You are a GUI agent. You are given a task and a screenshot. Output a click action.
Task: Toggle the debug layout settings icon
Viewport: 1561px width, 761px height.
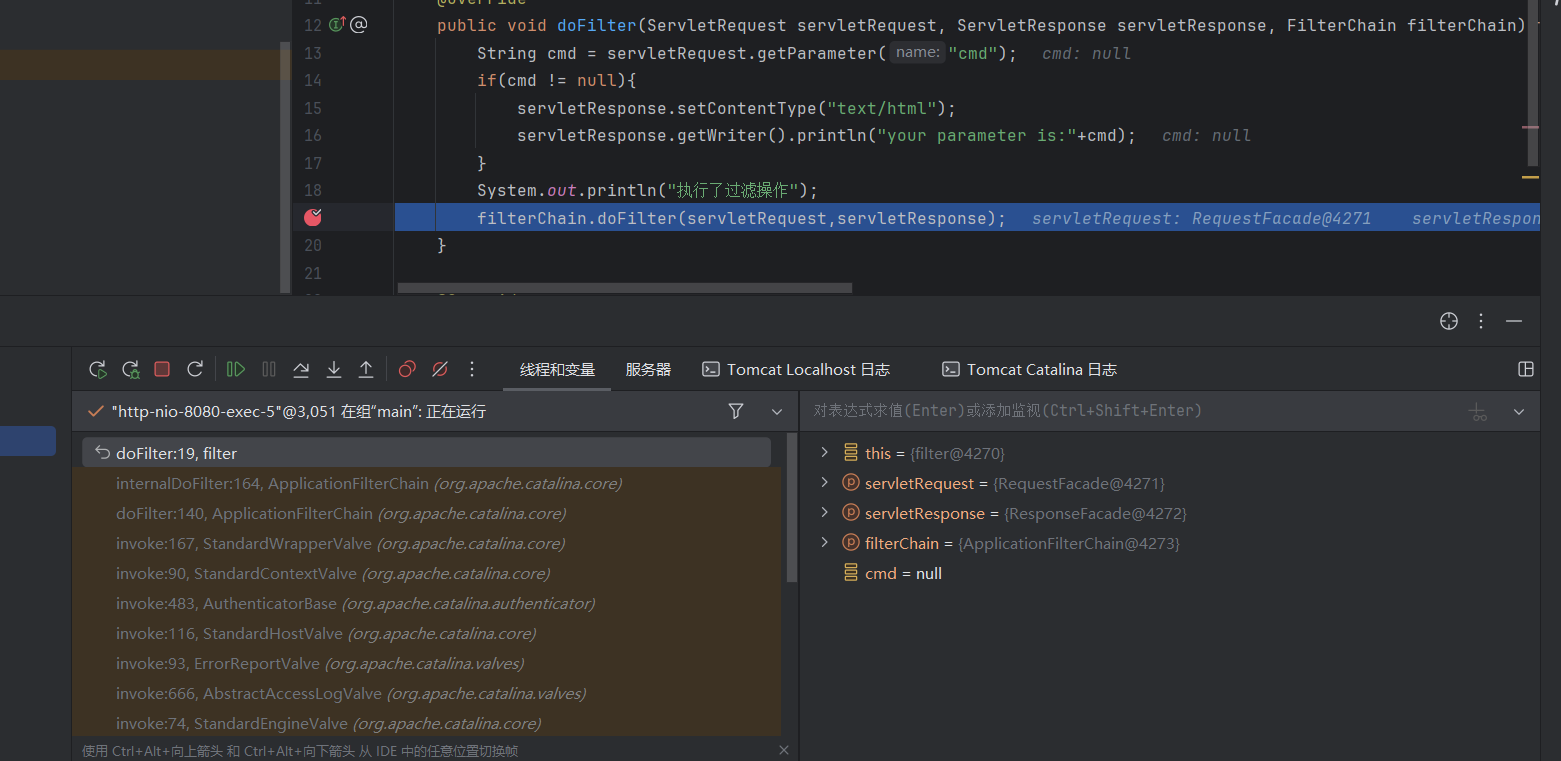tap(1525, 369)
